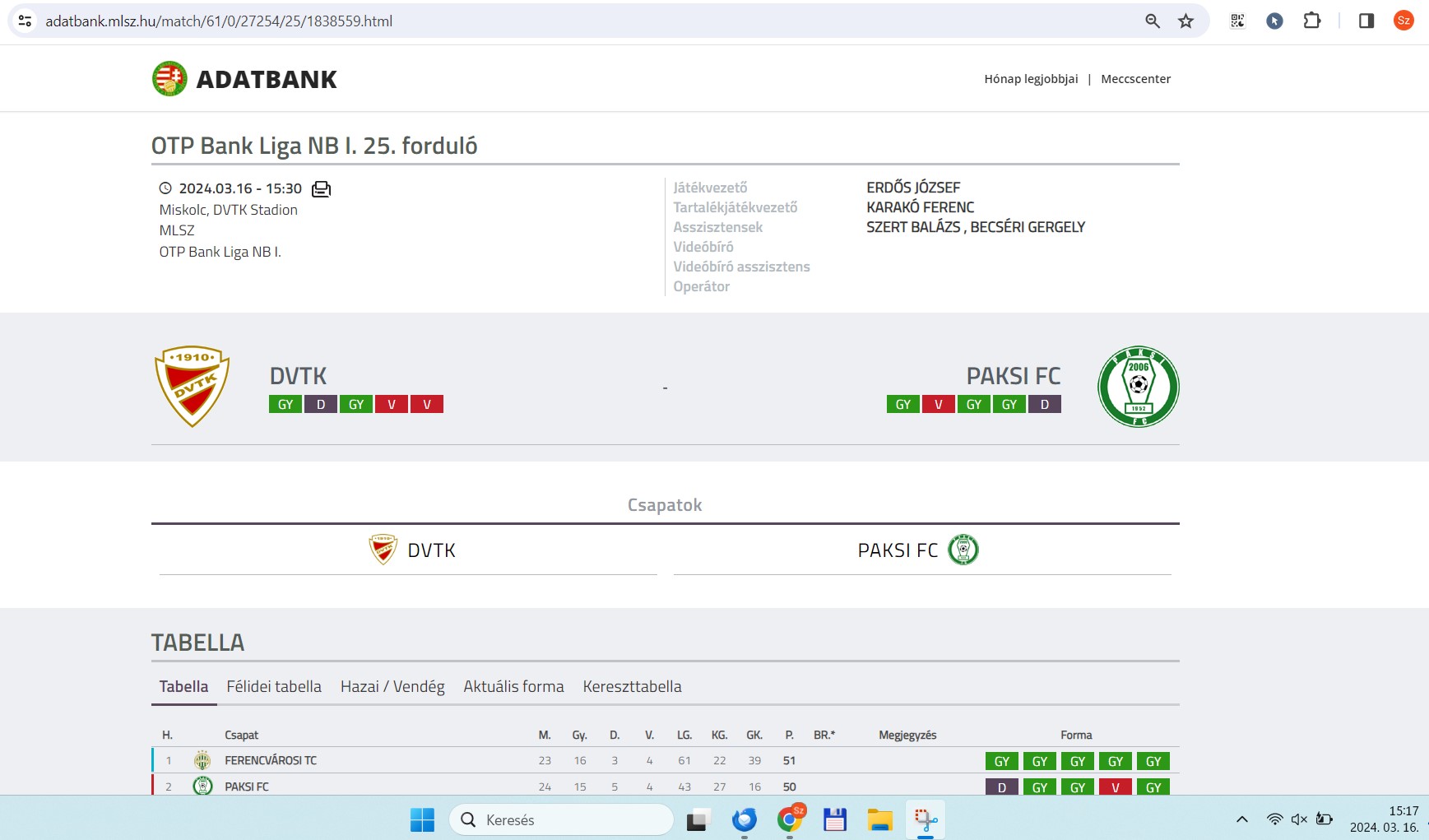1429x840 pixels.
Task: Click the print icon next to the match time
Action: [x=321, y=189]
